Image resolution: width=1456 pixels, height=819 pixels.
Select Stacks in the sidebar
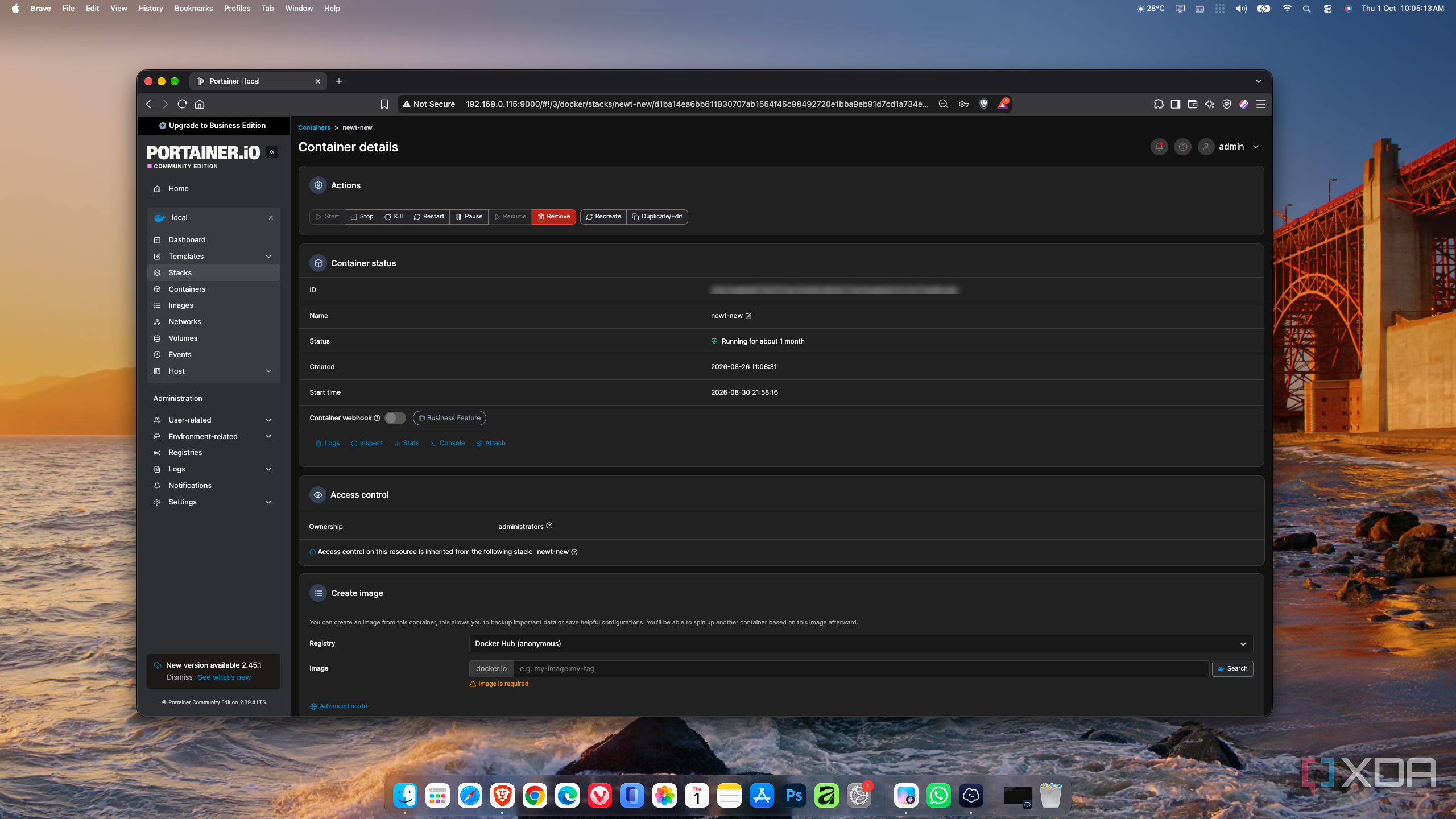coord(214,273)
